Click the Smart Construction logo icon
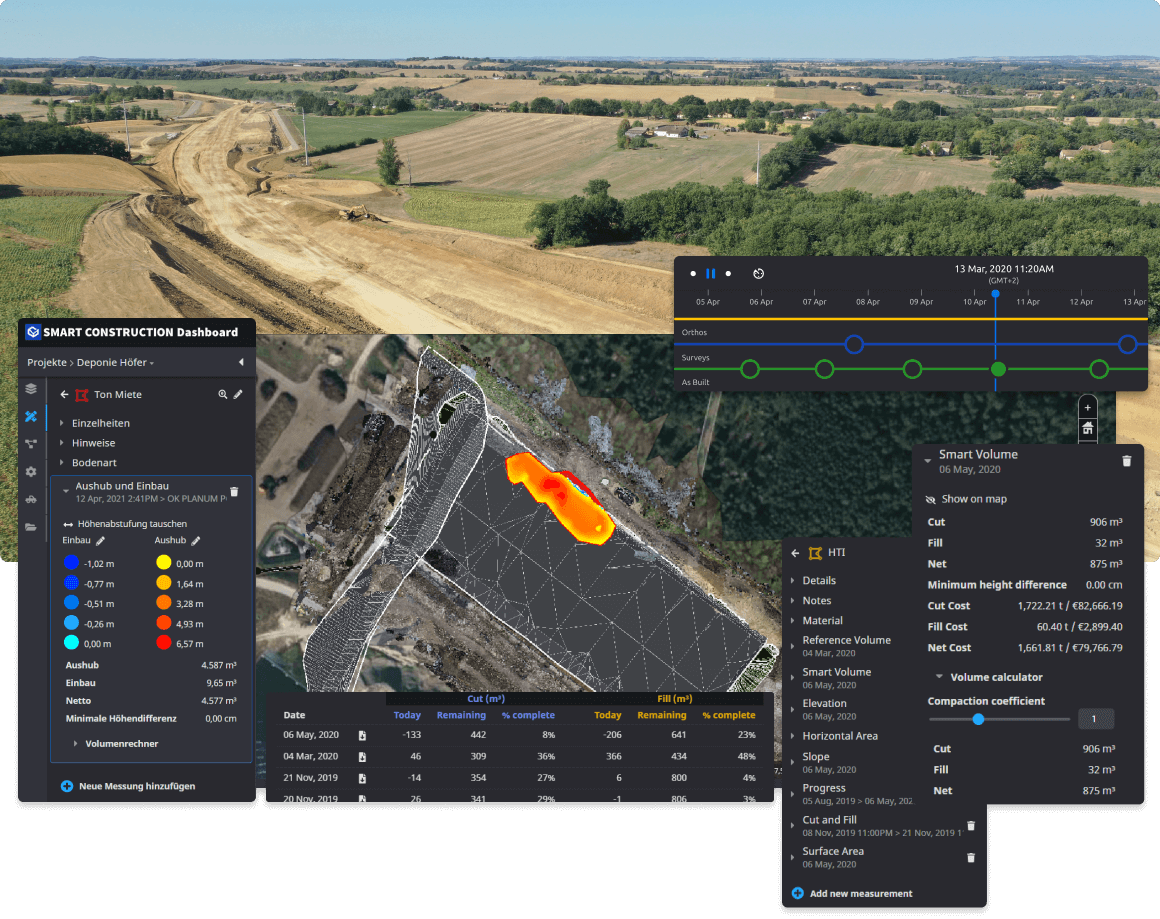This screenshot has width=1160, height=919. [x=33, y=332]
